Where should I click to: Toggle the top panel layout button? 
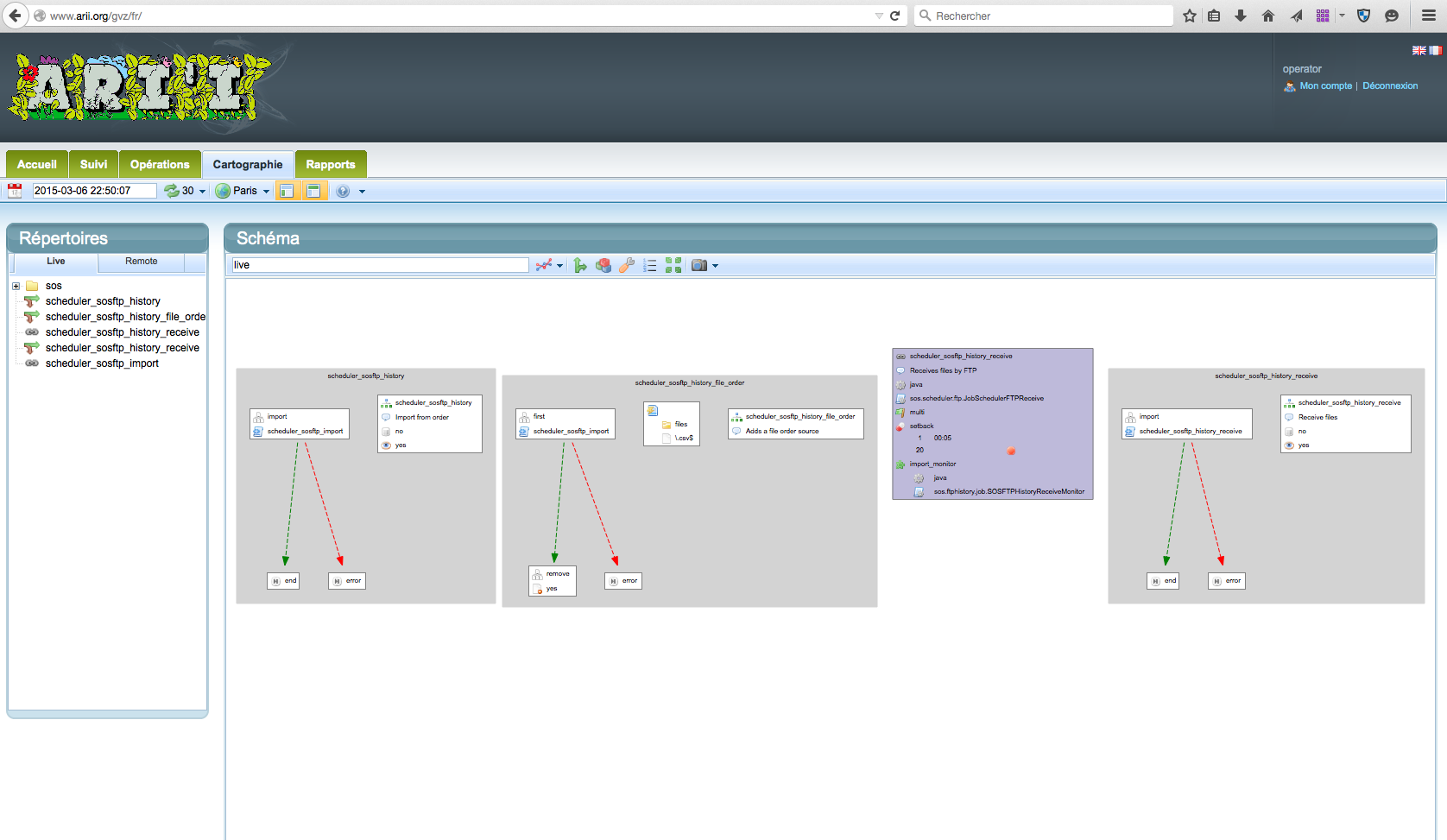(313, 191)
